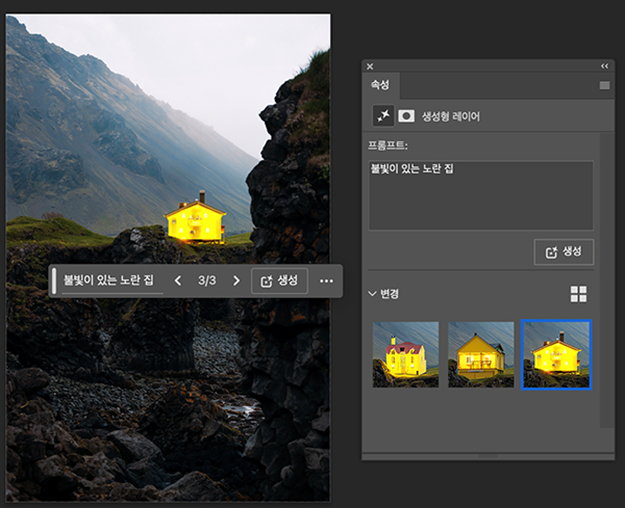This screenshot has width=625, height=508.
Task: Click the properties panel vertical scrollbar
Action: coord(607,281)
